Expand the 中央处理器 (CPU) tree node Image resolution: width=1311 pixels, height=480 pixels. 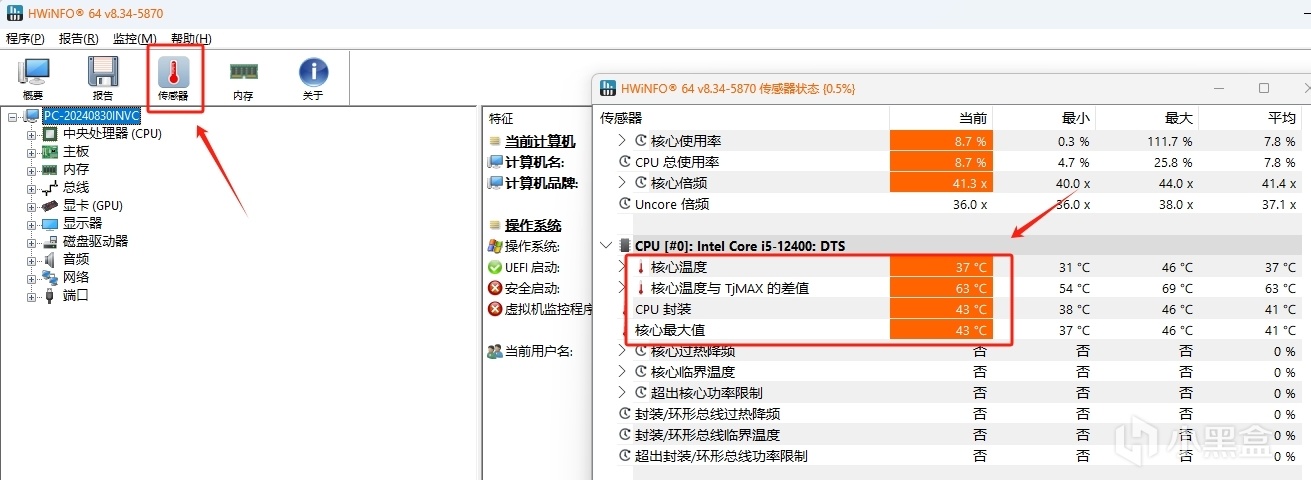(31, 133)
